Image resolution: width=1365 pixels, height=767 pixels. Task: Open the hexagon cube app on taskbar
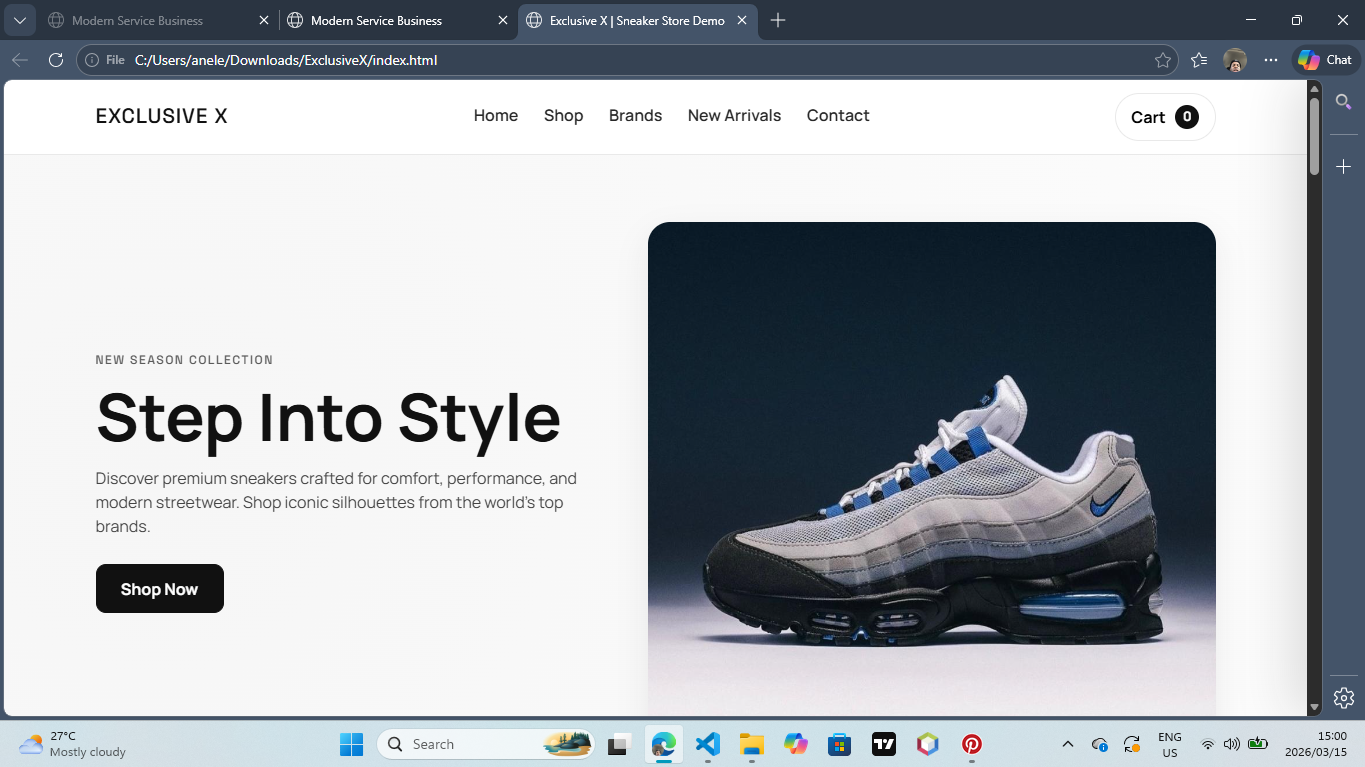coord(928,744)
